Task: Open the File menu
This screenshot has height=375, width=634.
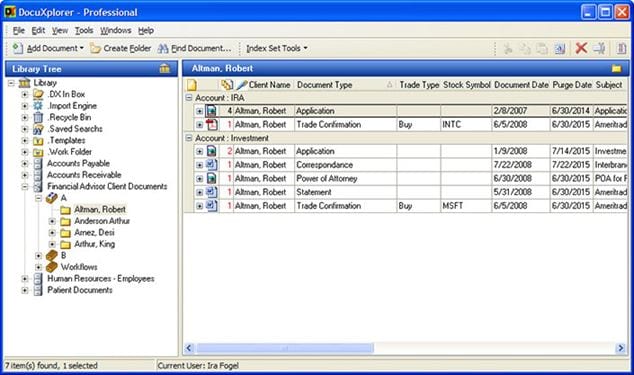Action: pos(19,30)
